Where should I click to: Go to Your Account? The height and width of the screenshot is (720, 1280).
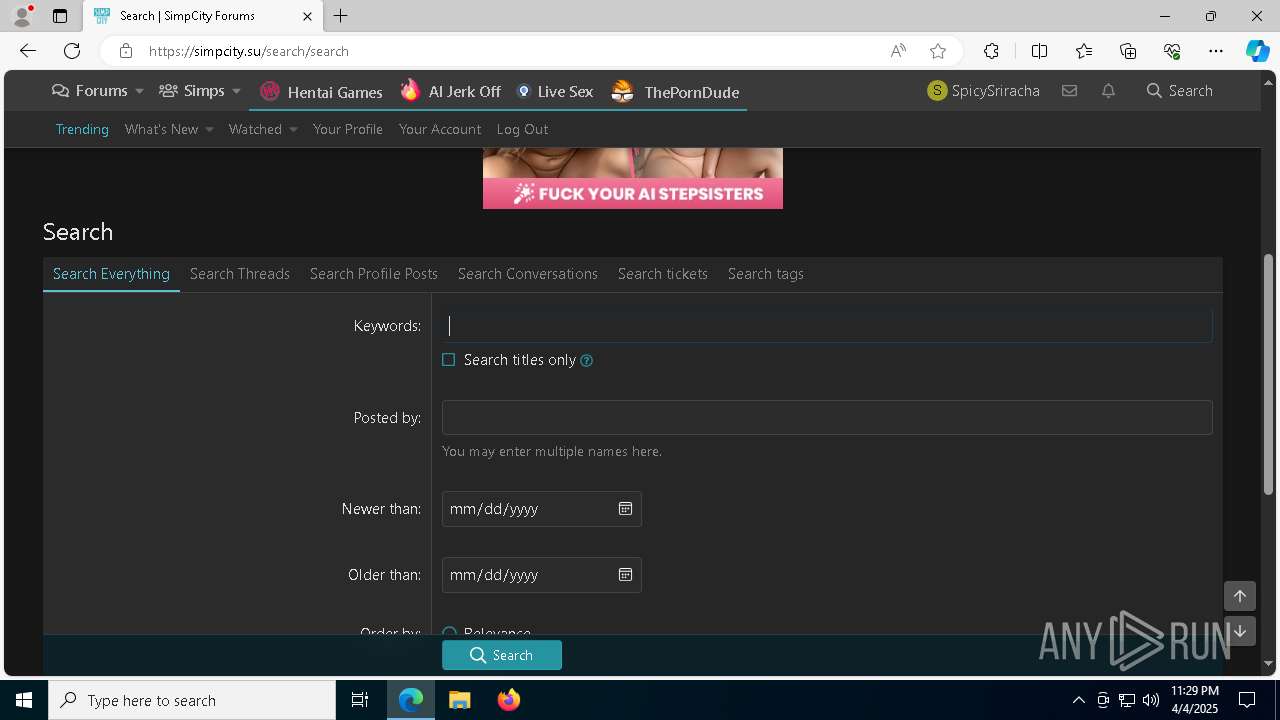[x=440, y=129]
